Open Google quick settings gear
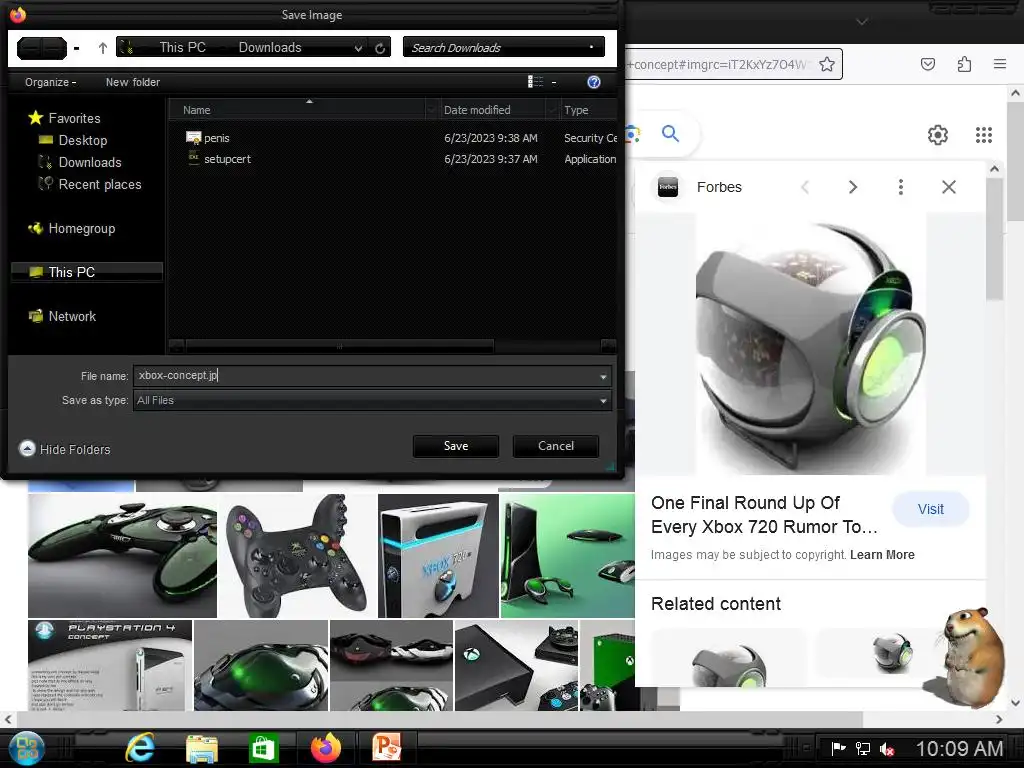1024x768 pixels. tap(938, 135)
